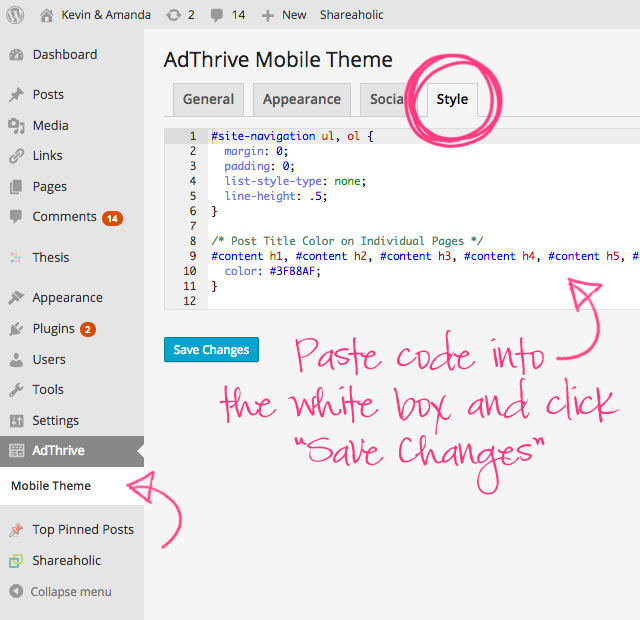
Task: Open the New menu in admin bar
Action: pyautogui.click(x=294, y=15)
